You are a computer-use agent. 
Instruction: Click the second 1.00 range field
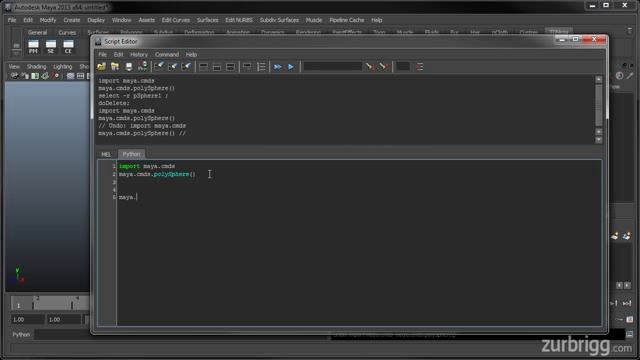point(63,320)
